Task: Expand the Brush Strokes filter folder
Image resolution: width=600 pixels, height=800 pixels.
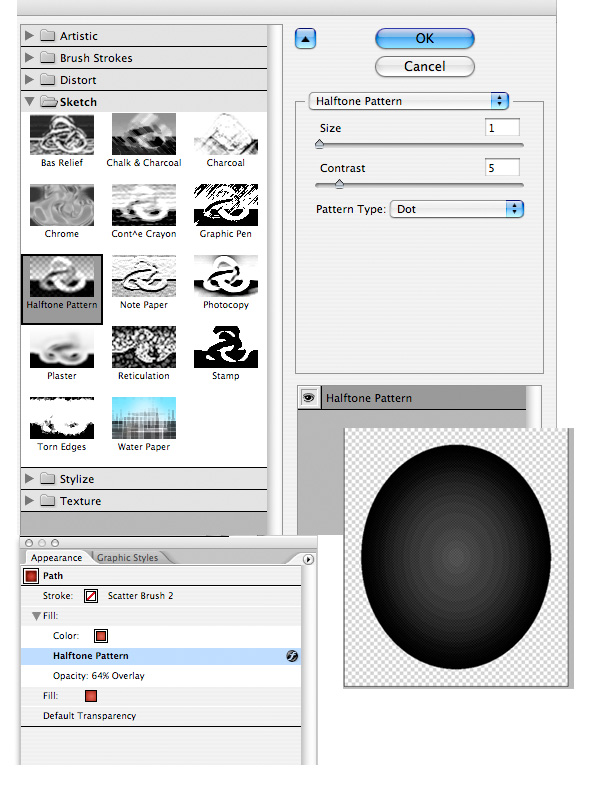Action: [x=30, y=57]
